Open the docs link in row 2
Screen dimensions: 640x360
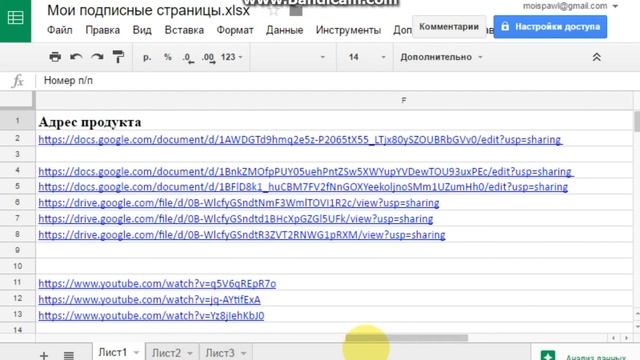pos(300,140)
